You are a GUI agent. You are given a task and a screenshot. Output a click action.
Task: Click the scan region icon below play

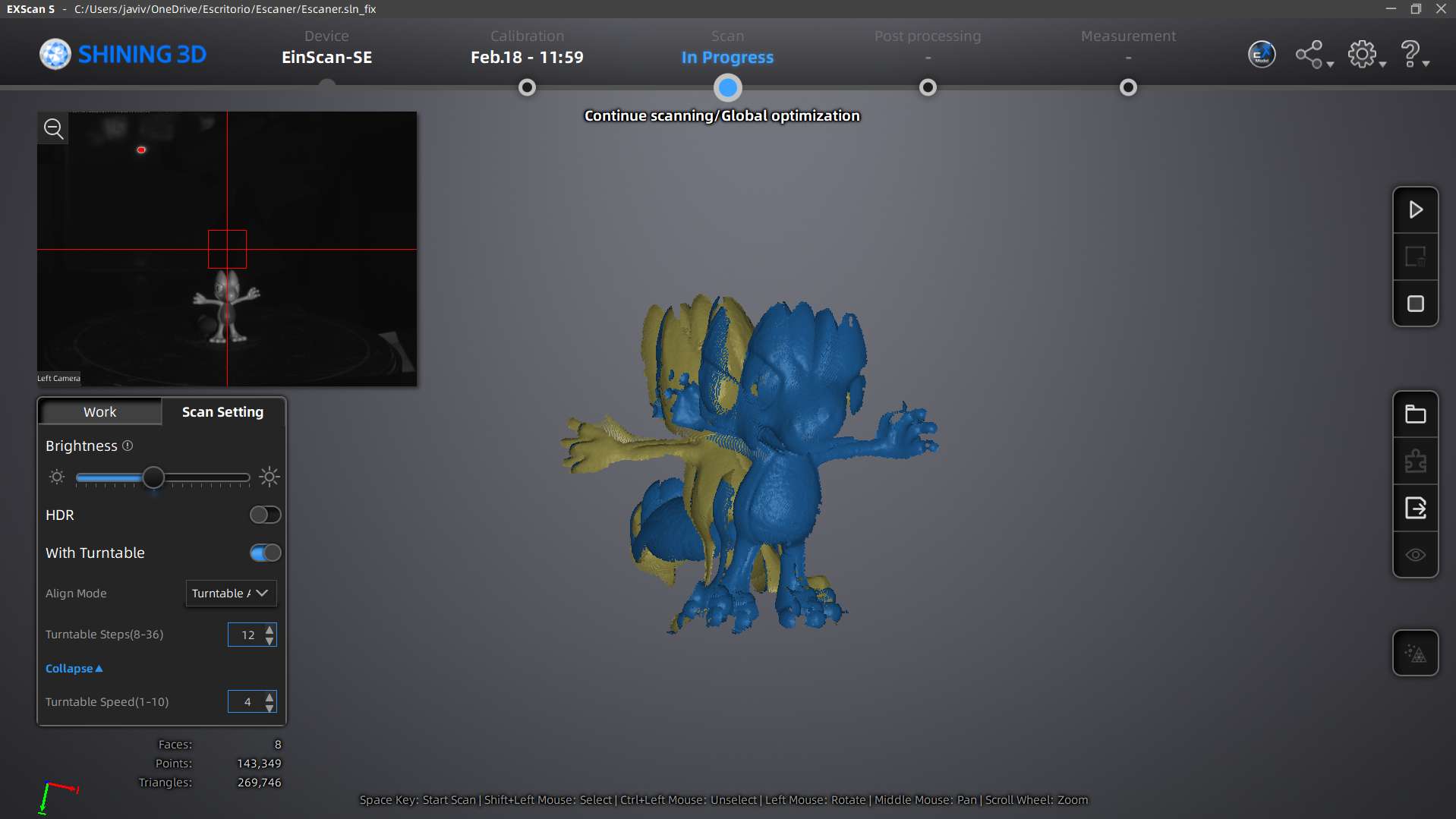pyautogui.click(x=1415, y=257)
